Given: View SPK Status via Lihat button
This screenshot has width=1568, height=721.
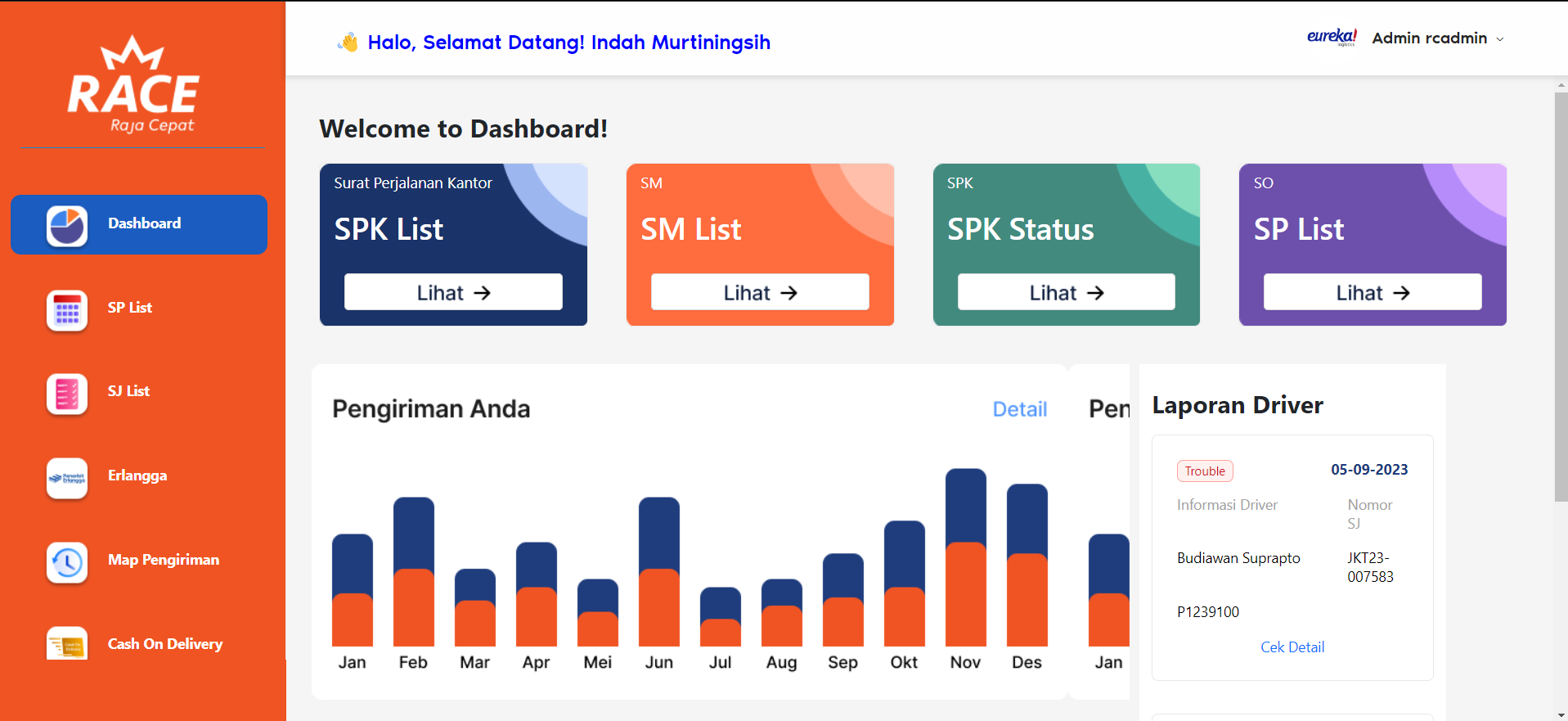Looking at the screenshot, I should pos(1067,292).
